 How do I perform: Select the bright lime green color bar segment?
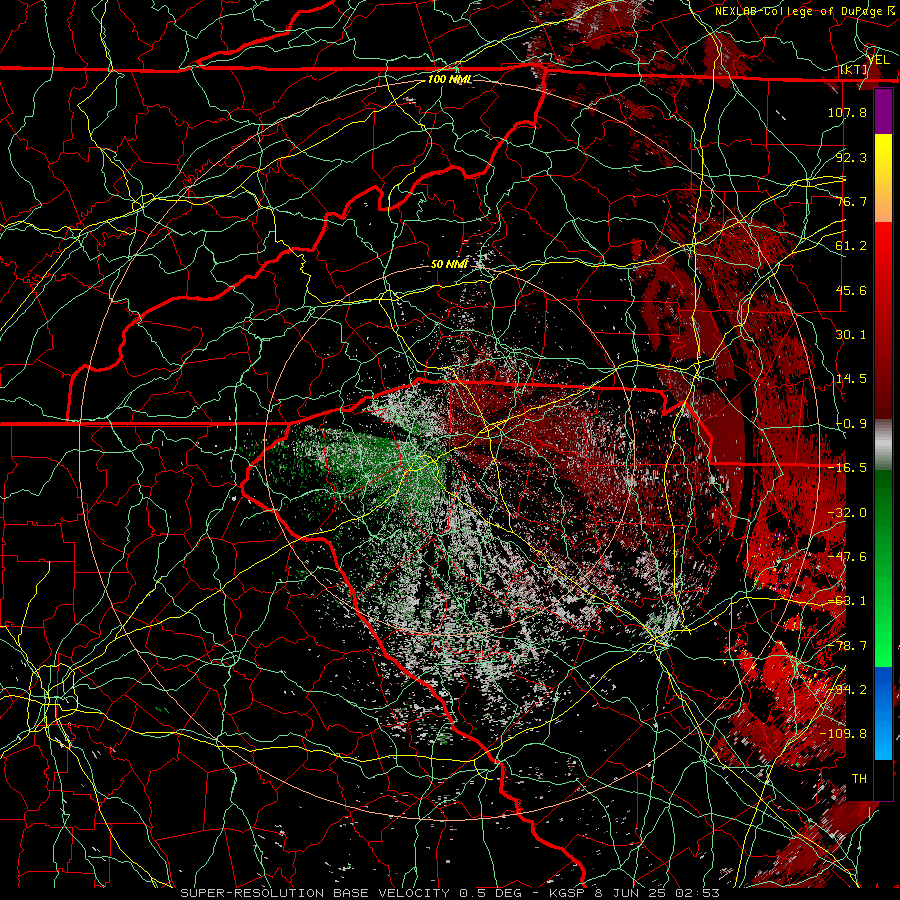[883, 643]
